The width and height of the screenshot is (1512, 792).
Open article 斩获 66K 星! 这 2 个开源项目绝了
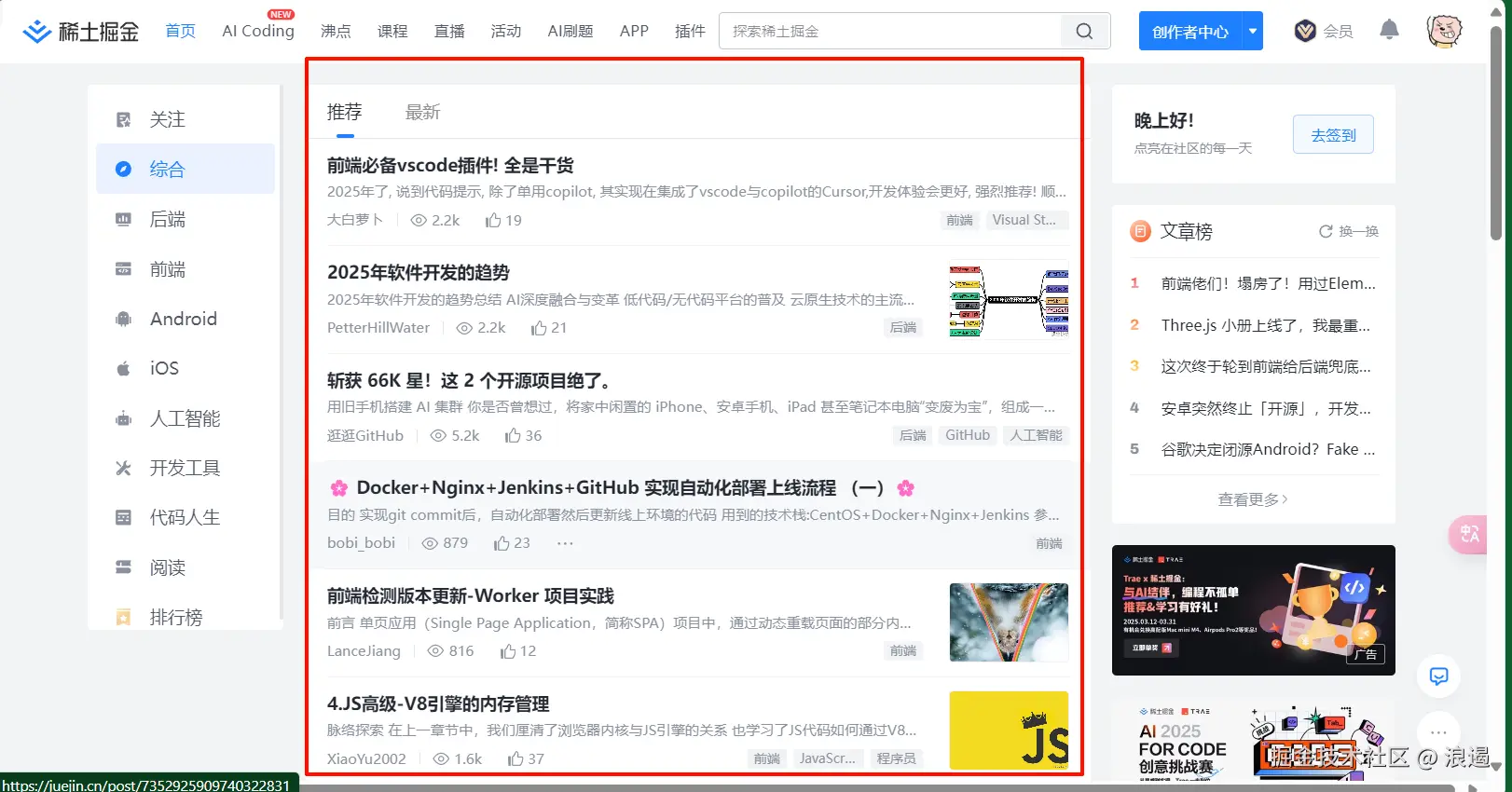click(x=470, y=380)
